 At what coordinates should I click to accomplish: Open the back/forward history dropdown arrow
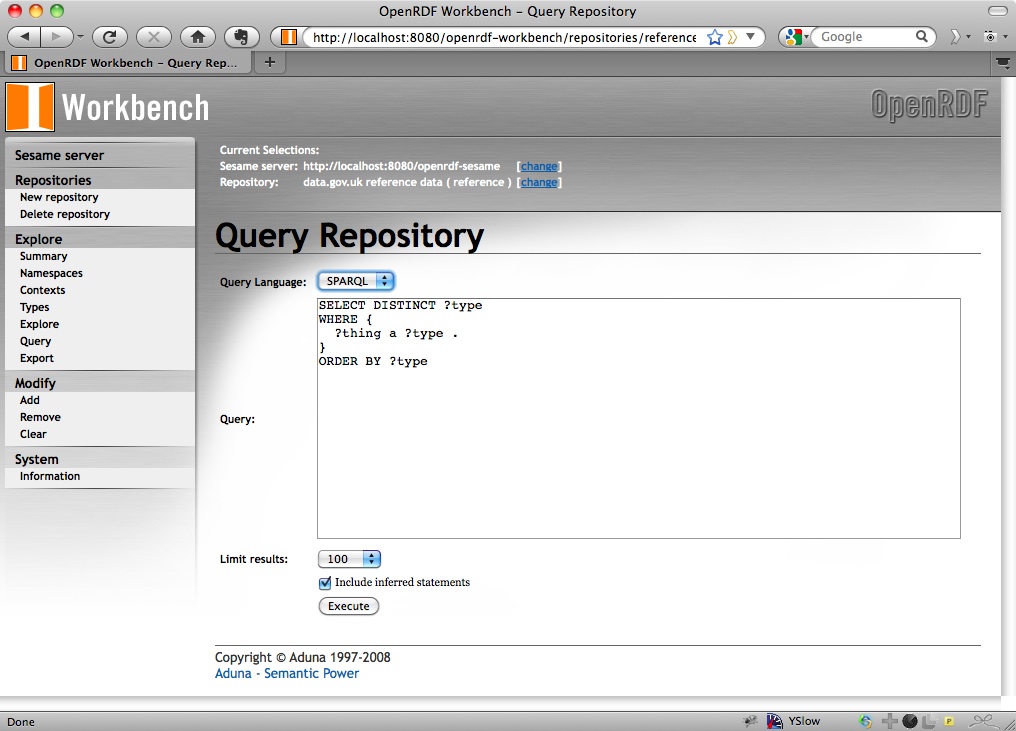(x=80, y=37)
